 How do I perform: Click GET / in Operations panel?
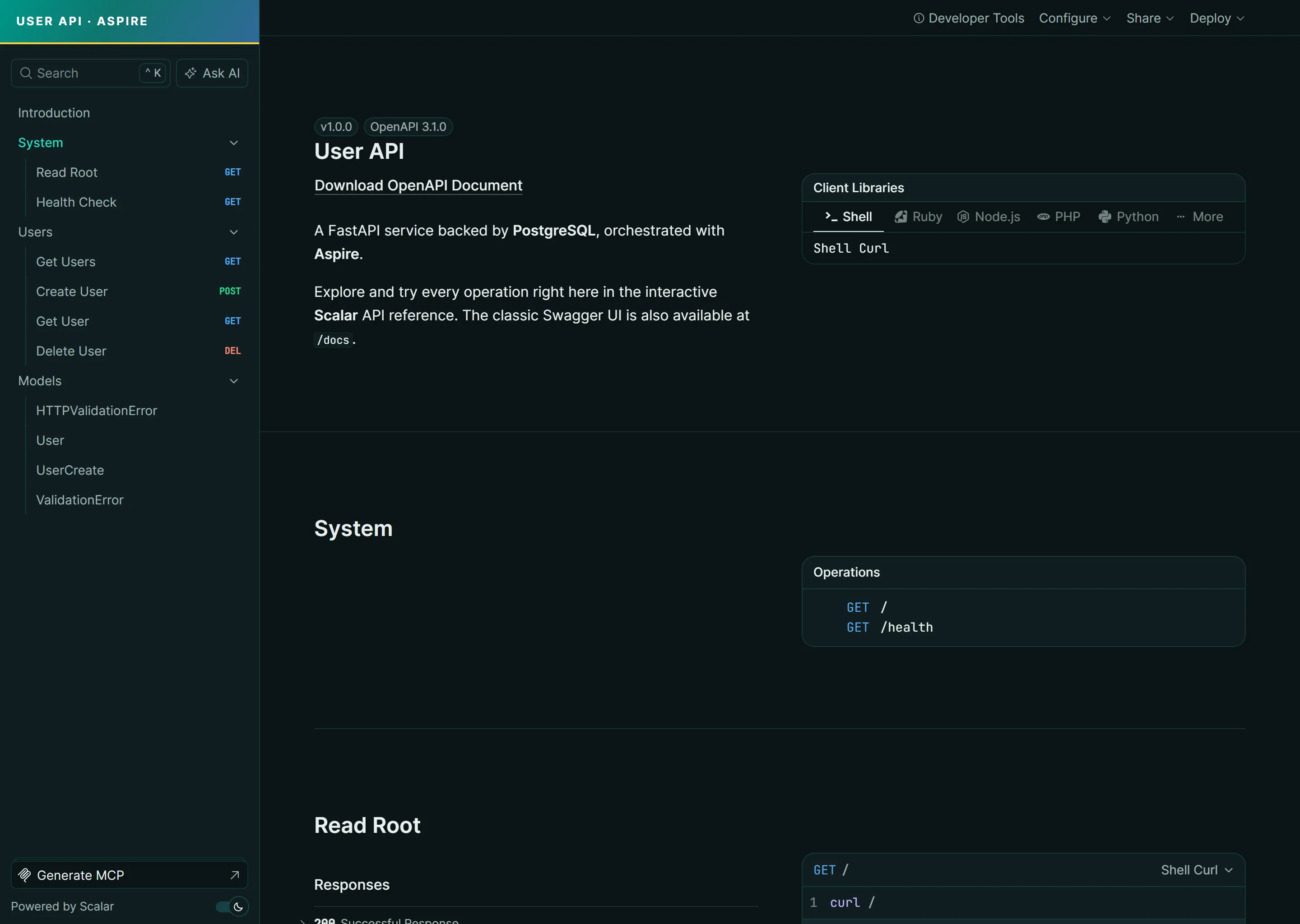(867, 607)
